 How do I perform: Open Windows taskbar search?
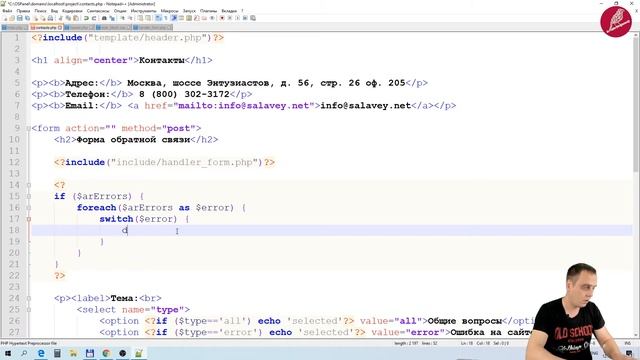pyautogui.click(x=24, y=353)
